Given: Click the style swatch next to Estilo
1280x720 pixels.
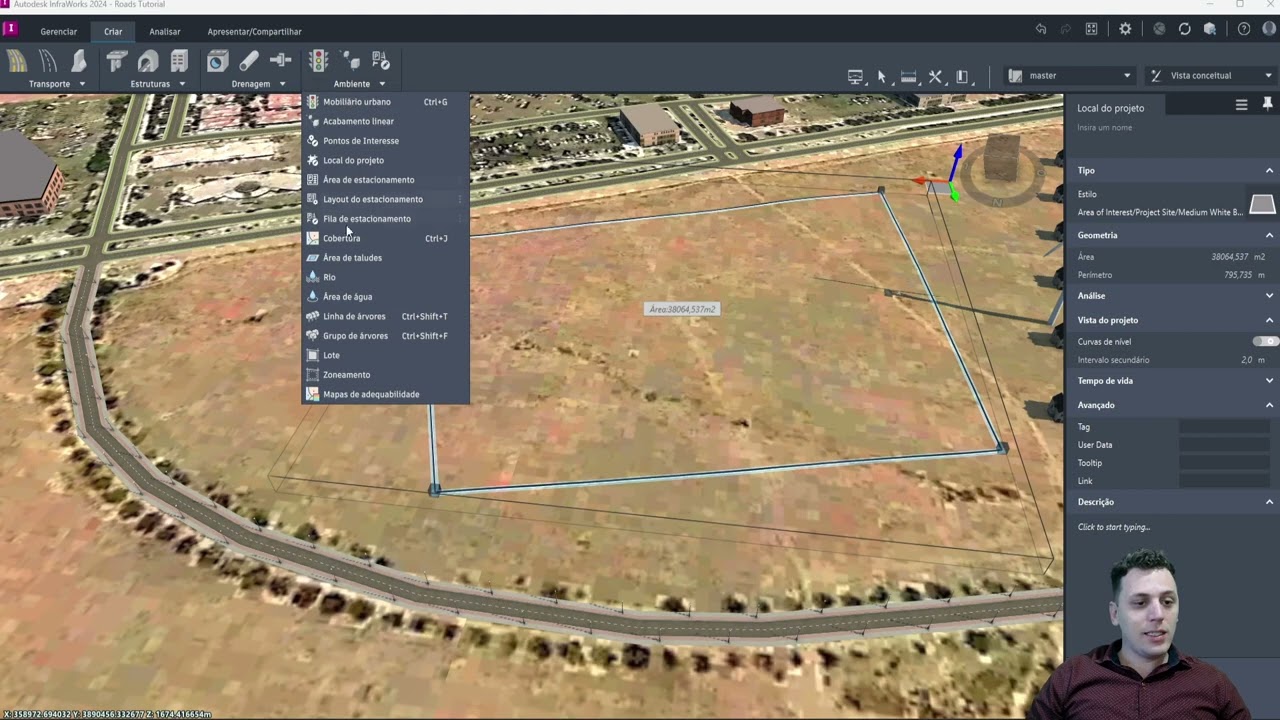Looking at the screenshot, I should (x=1262, y=204).
